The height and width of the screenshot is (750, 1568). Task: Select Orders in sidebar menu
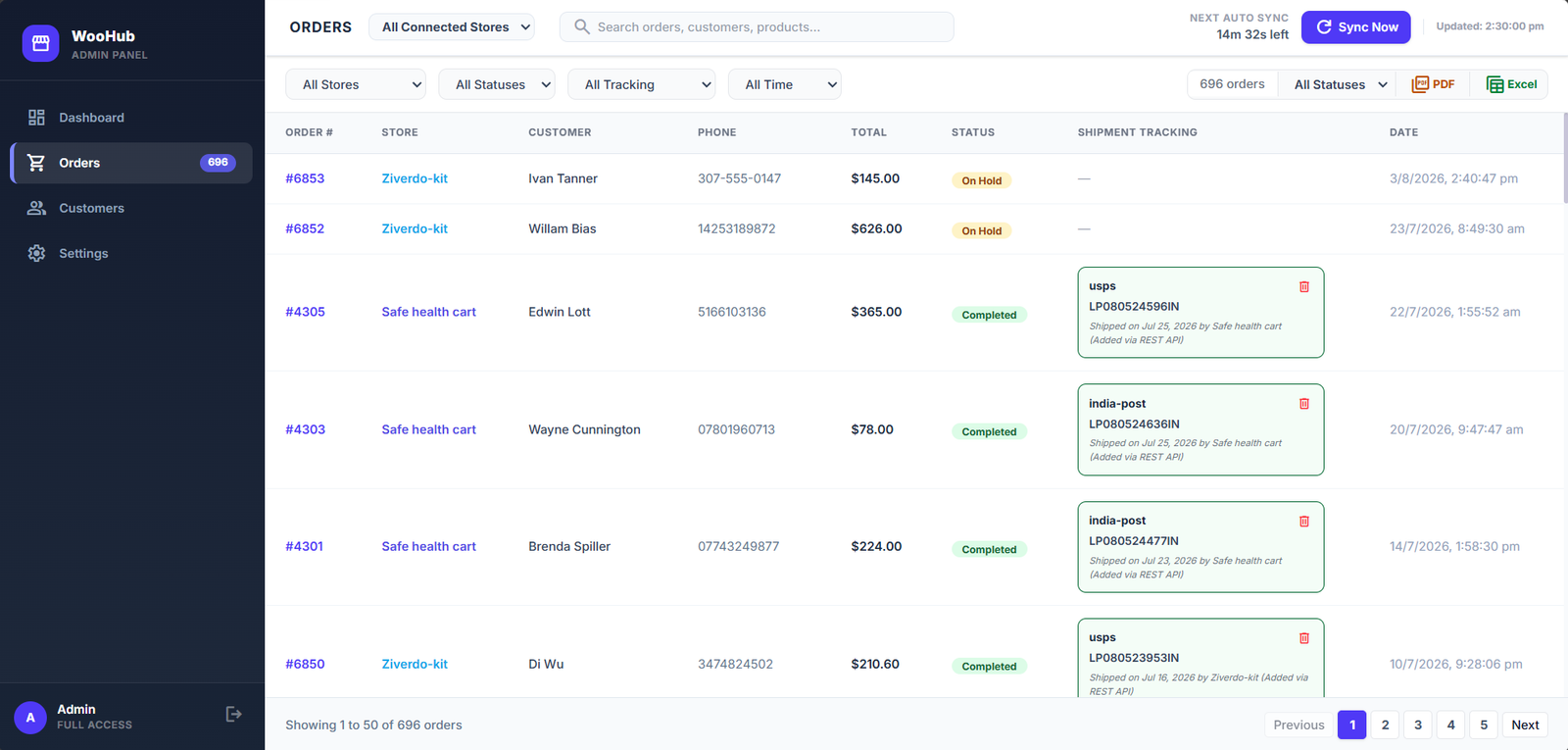pos(131,163)
